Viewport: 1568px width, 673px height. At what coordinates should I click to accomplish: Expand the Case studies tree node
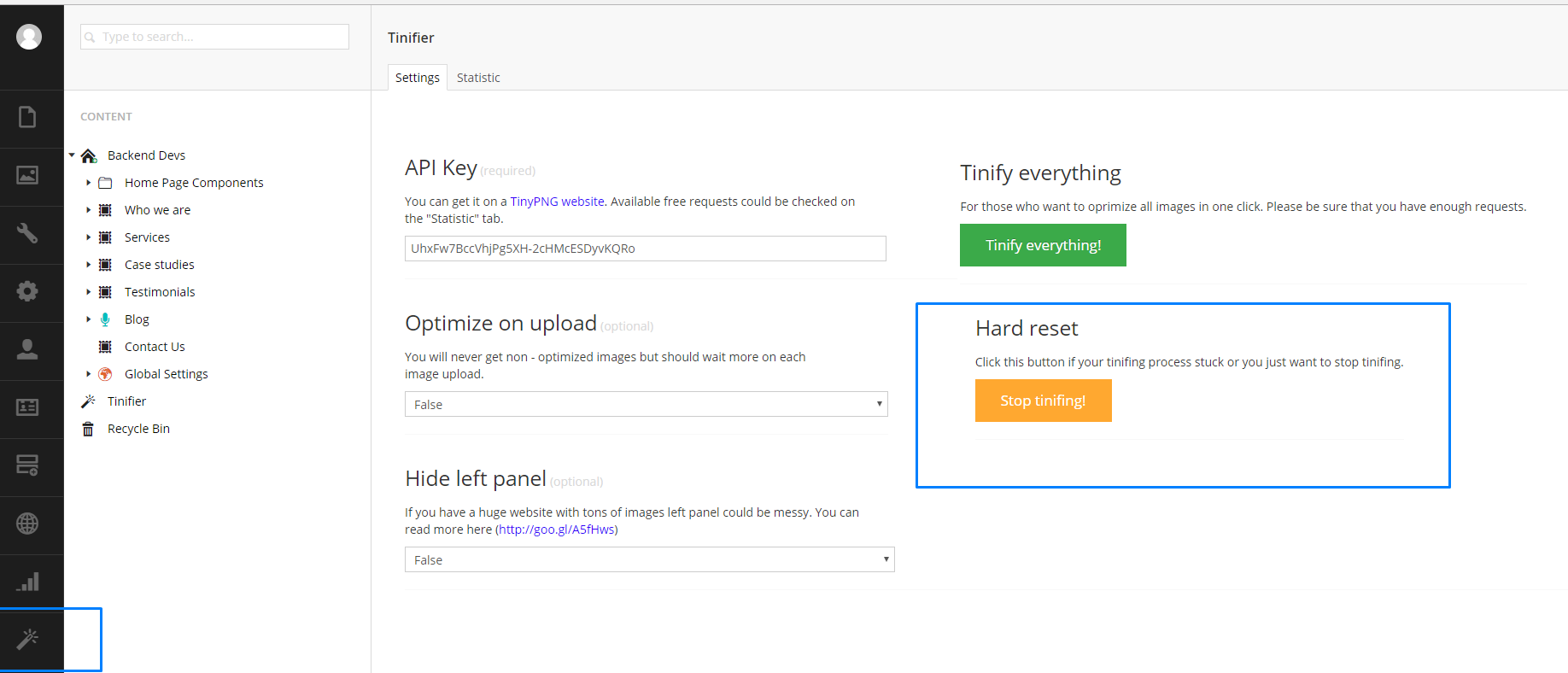(x=88, y=265)
